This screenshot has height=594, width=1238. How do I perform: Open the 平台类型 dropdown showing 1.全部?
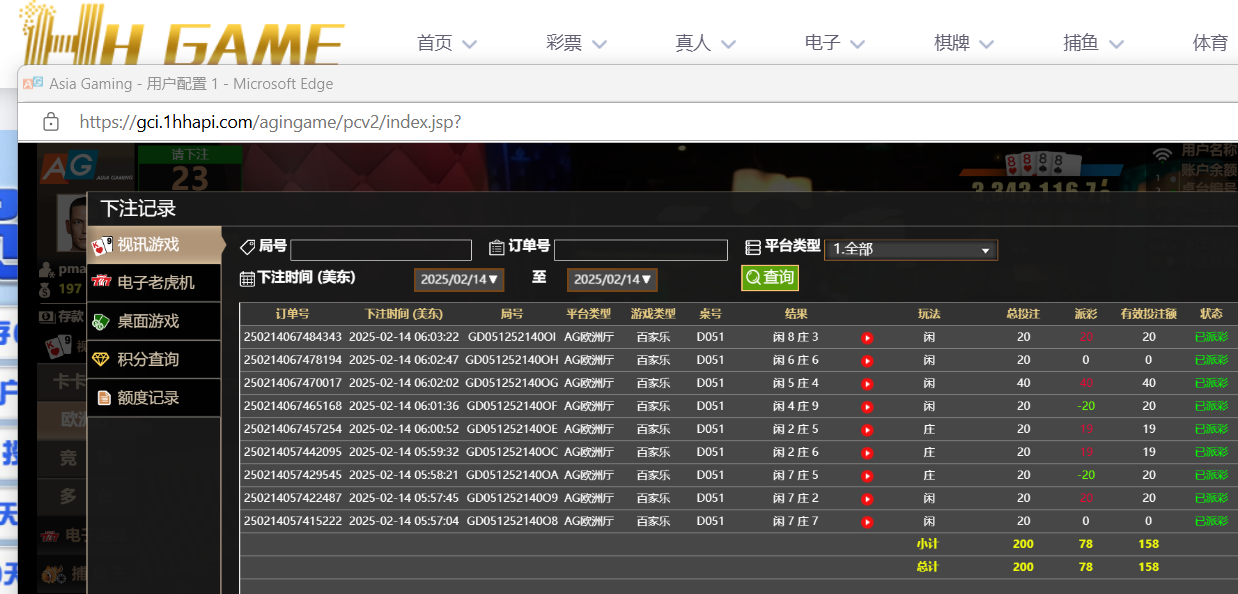point(910,250)
